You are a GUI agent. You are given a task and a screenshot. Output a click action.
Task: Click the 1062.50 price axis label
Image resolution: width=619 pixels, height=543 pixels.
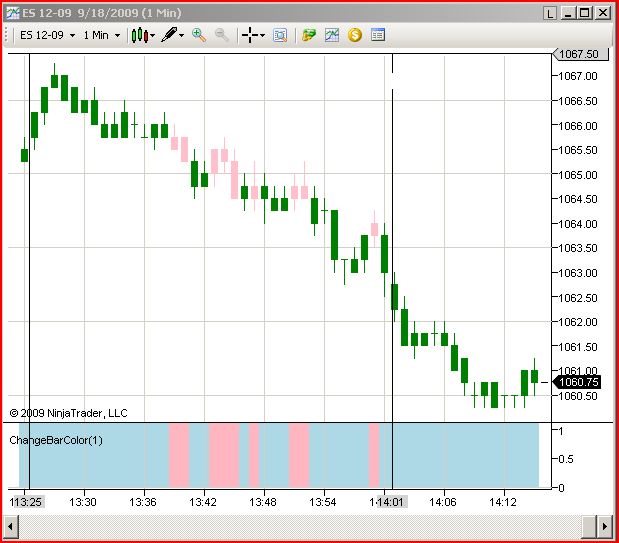coord(578,298)
